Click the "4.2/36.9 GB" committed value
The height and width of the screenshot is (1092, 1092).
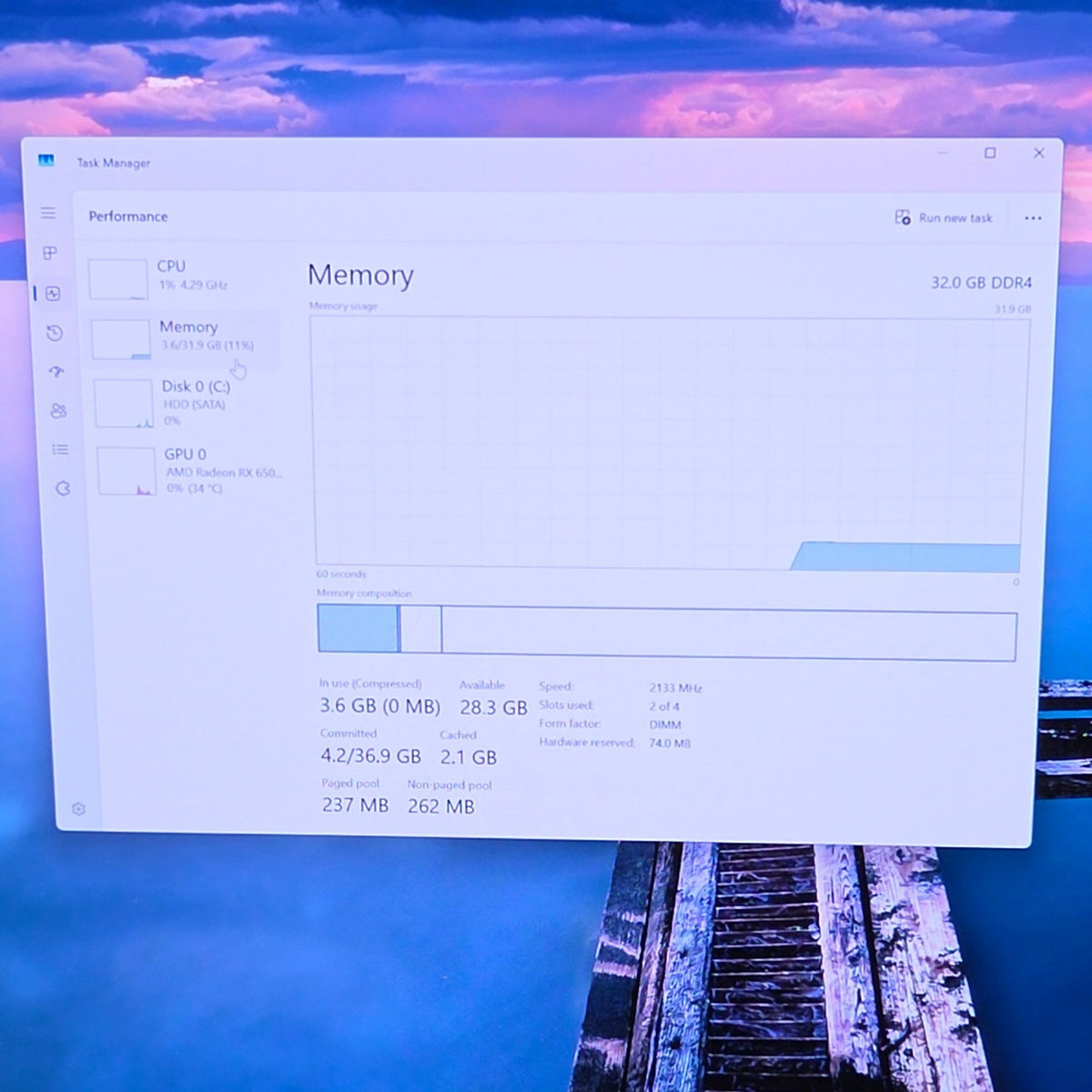(x=370, y=755)
